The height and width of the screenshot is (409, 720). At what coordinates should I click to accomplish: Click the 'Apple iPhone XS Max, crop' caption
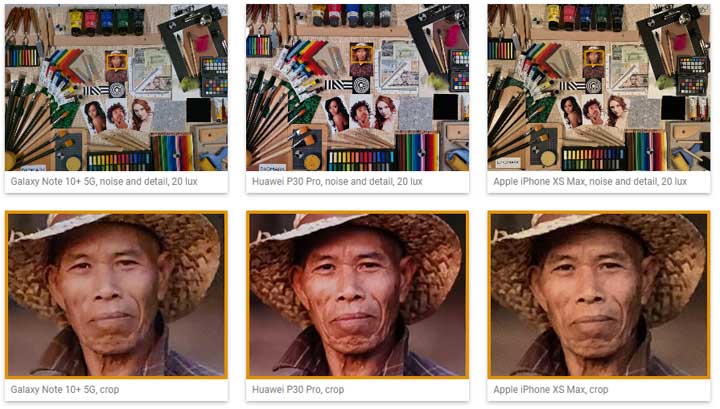click(551, 389)
